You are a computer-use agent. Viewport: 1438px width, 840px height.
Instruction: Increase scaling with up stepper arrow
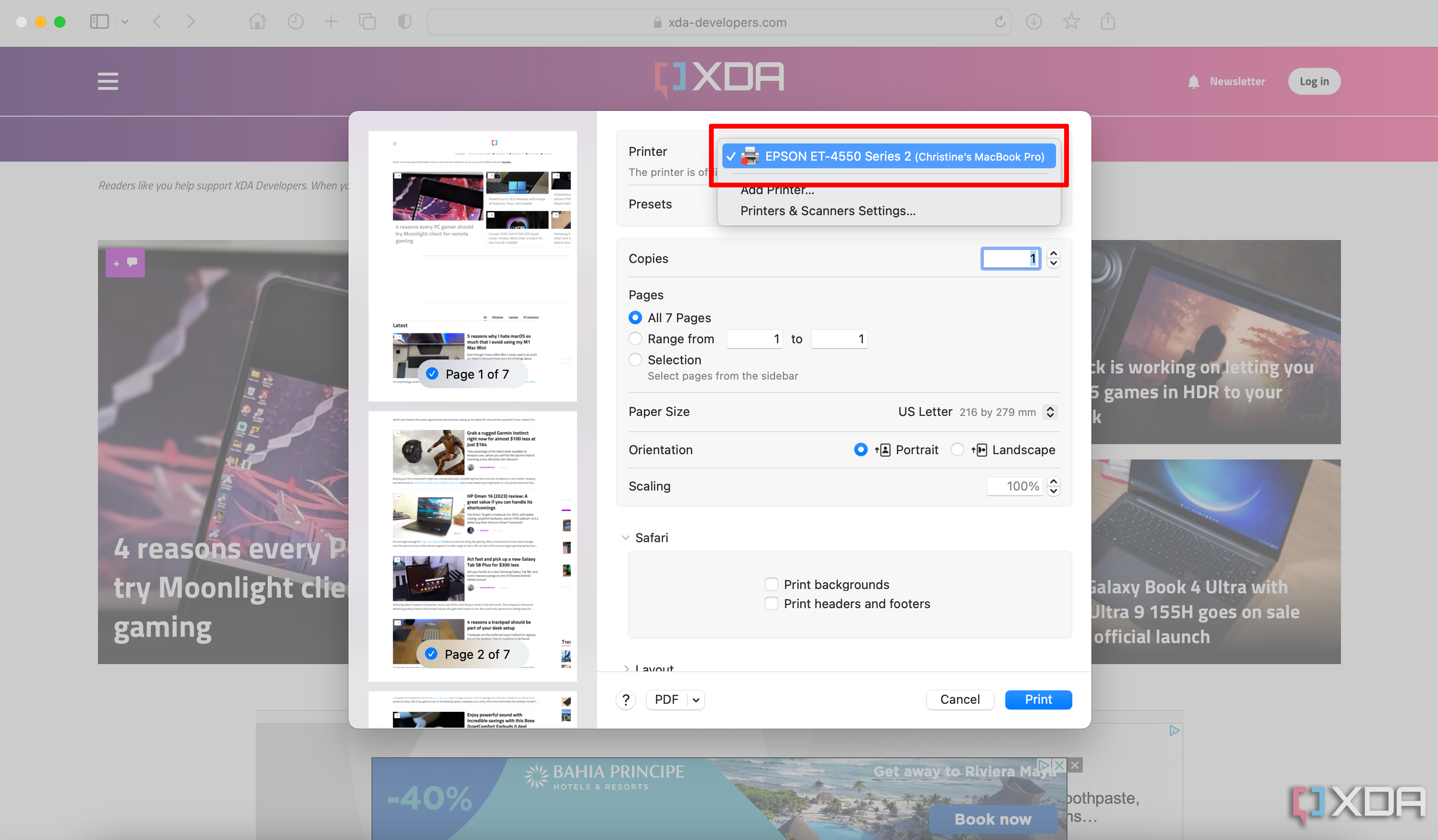[1053, 481]
